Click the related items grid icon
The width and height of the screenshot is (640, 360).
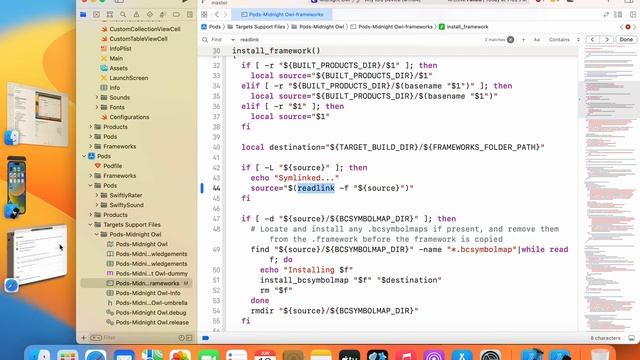pyautogui.click(x=204, y=14)
